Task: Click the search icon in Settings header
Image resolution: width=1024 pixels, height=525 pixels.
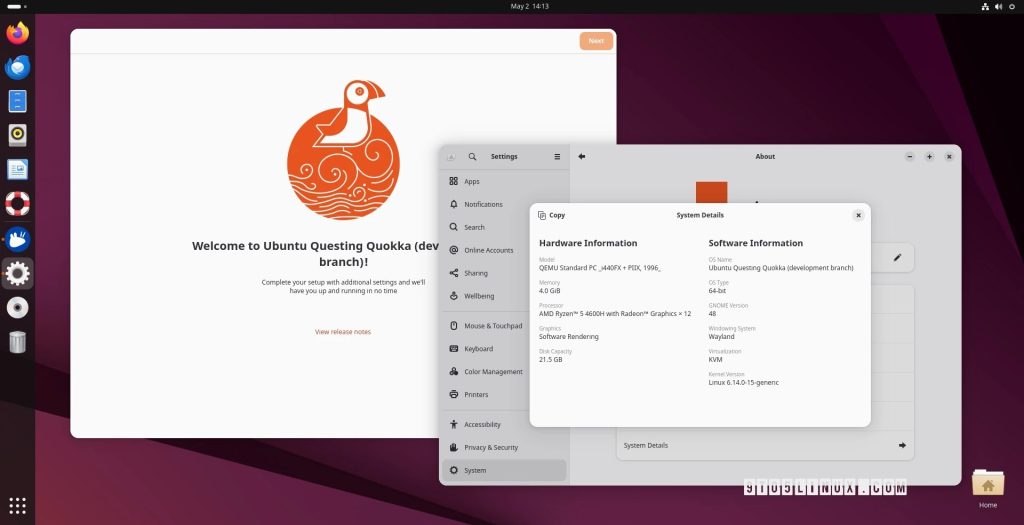Action: (472, 157)
